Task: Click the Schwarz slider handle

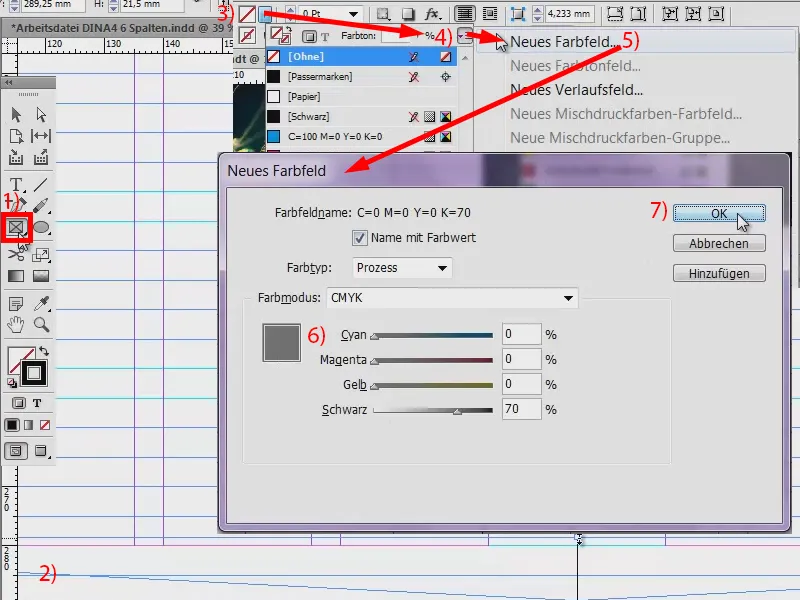Action: click(458, 411)
